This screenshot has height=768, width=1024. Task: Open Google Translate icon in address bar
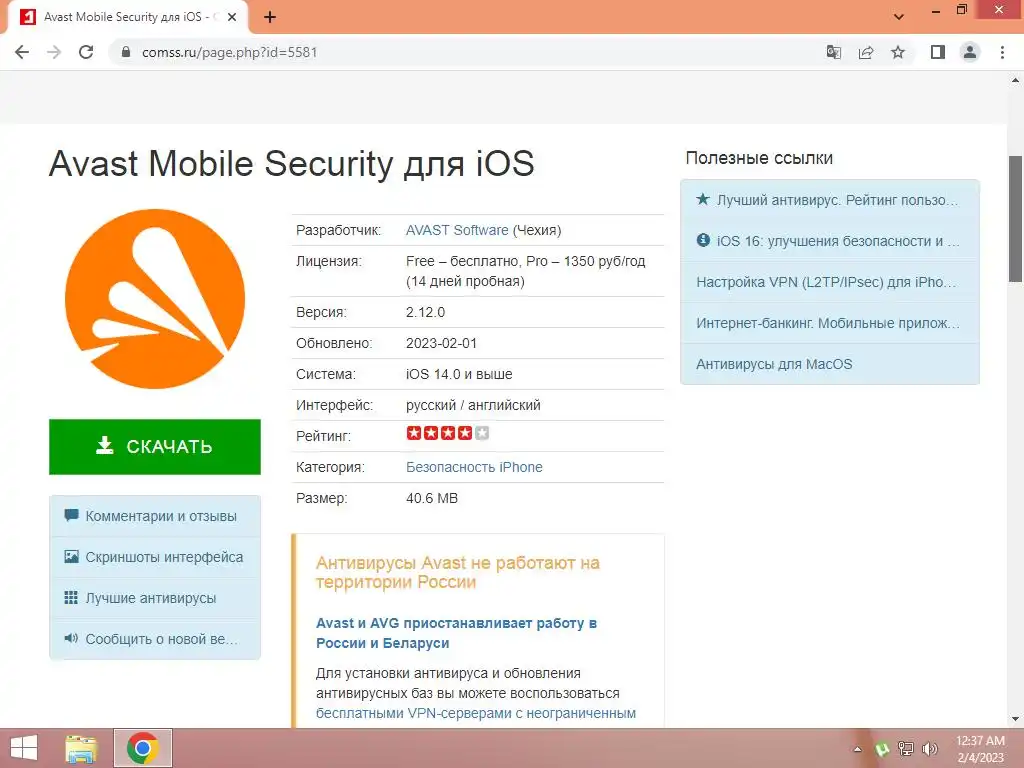(833, 52)
